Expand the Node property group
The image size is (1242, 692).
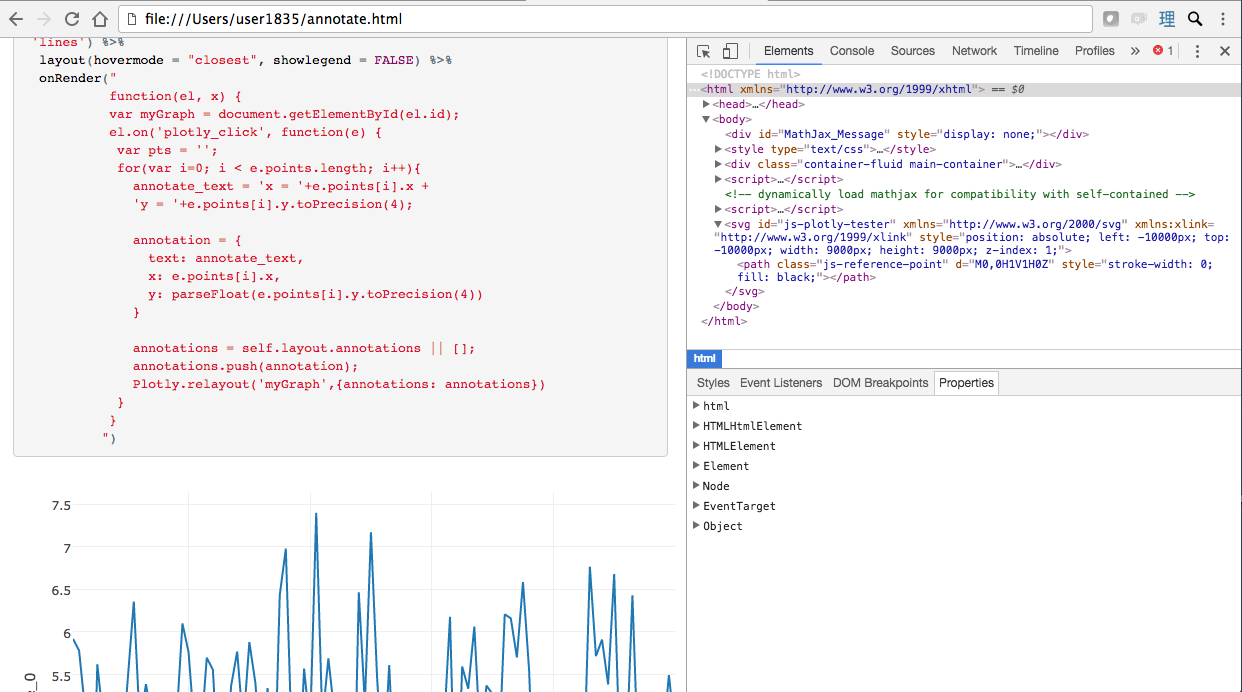pos(697,486)
